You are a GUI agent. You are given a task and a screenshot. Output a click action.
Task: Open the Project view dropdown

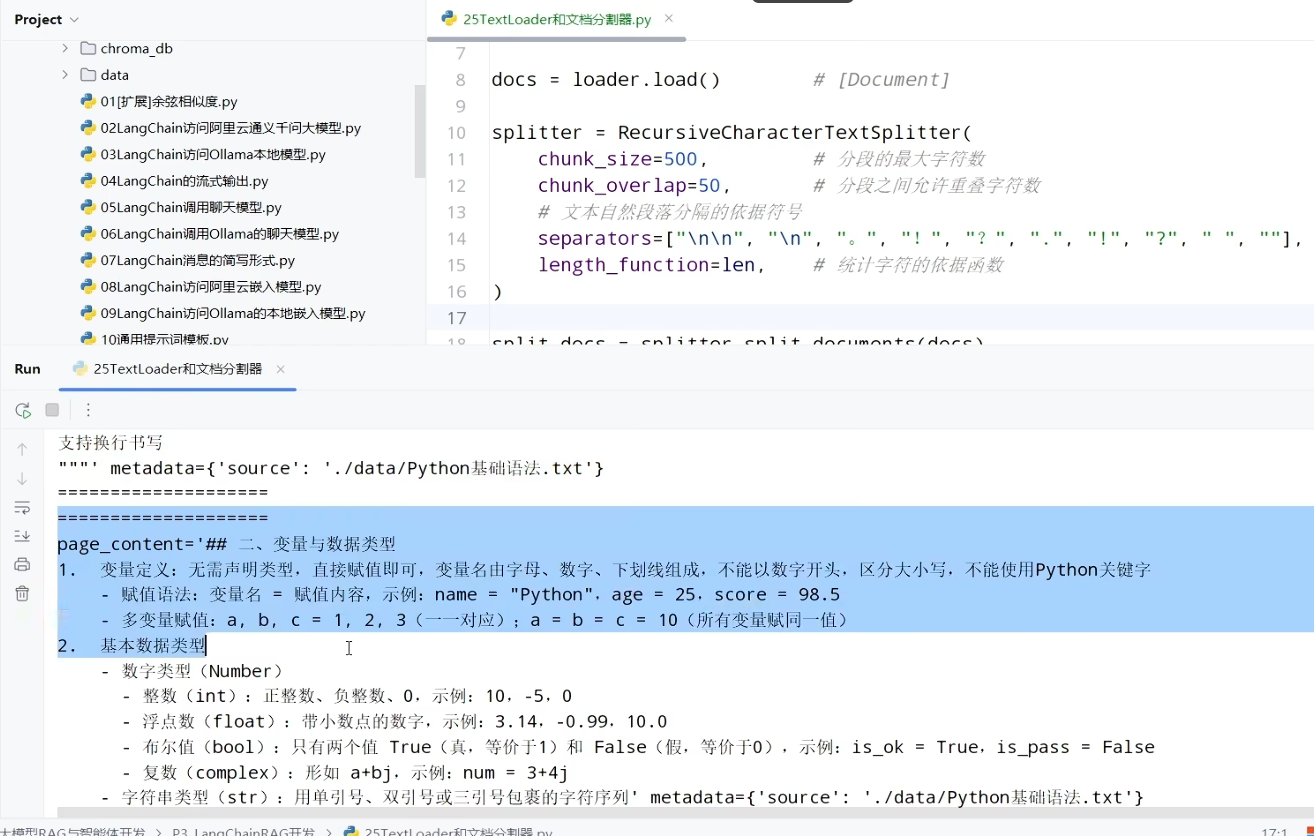(x=46, y=19)
